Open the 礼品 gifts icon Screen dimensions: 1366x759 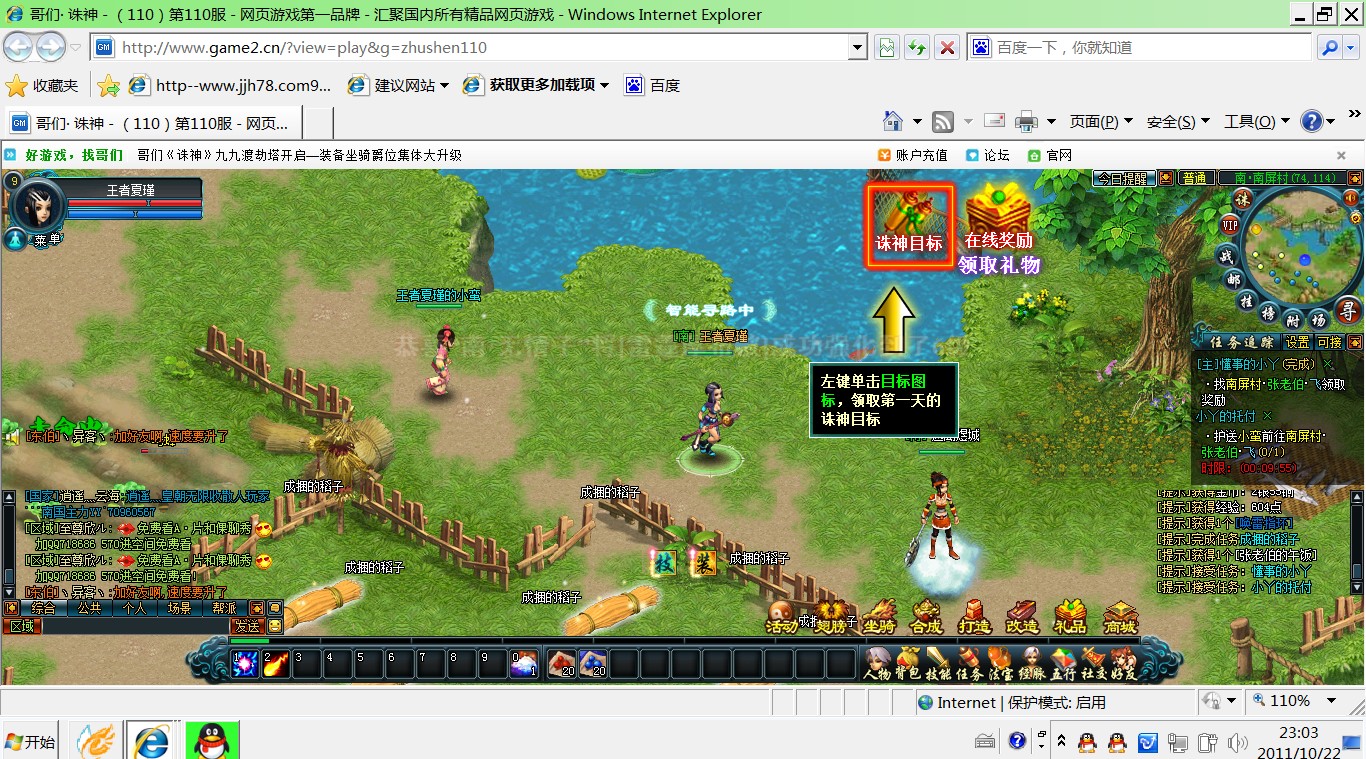(1070, 617)
